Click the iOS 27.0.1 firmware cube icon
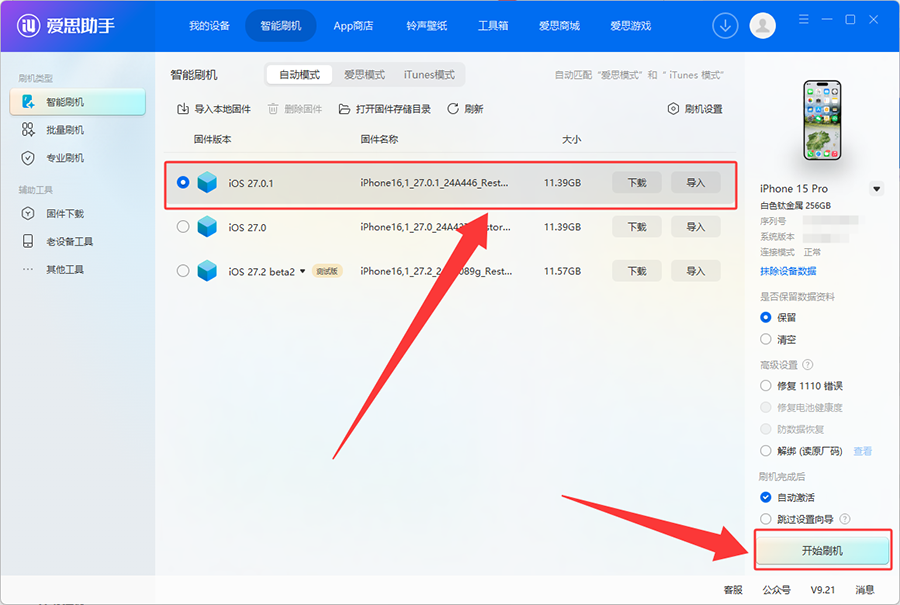This screenshot has width=900, height=605. (x=207, y=183)
